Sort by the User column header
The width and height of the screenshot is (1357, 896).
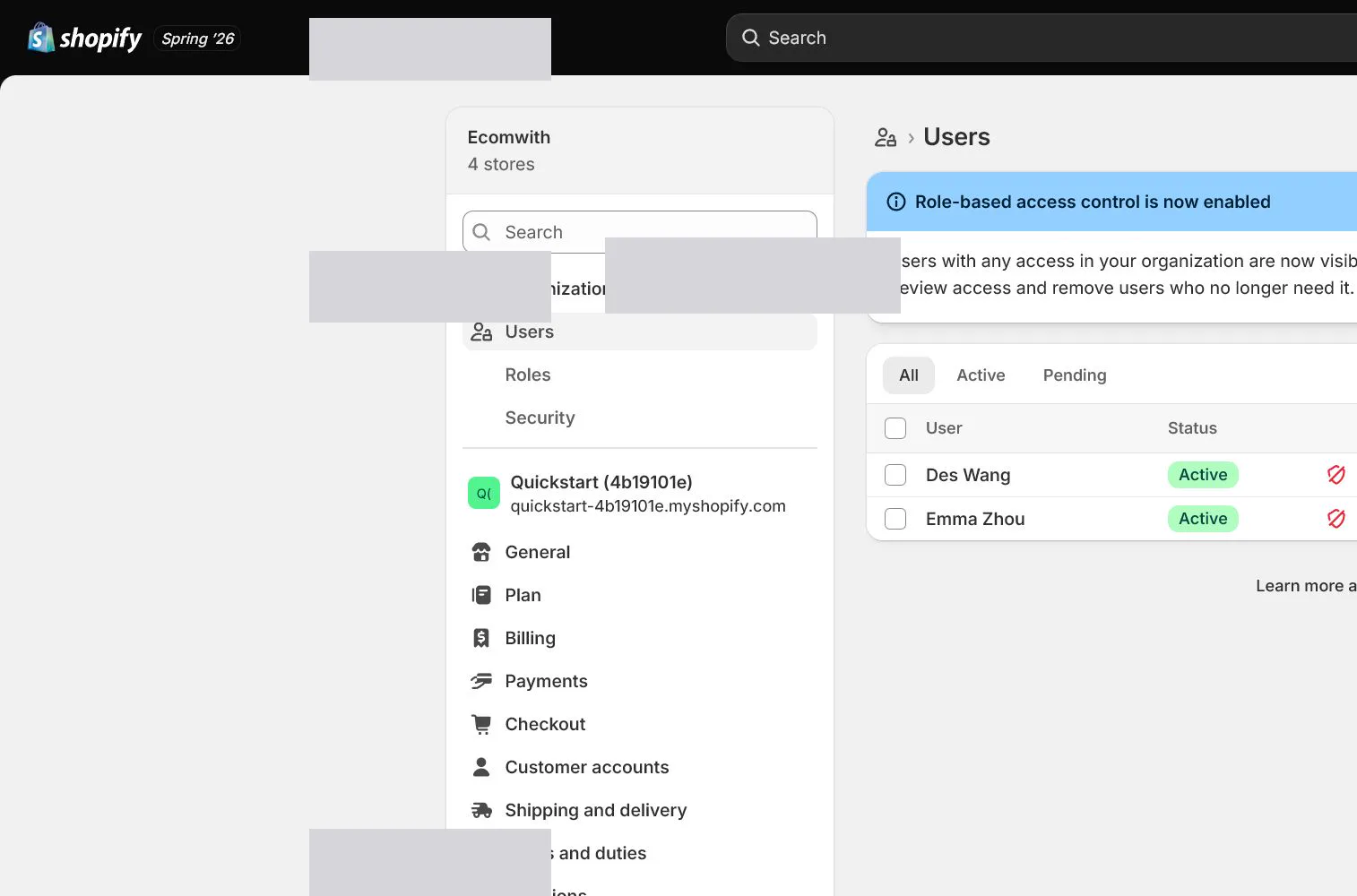click(x=944, y=428)
